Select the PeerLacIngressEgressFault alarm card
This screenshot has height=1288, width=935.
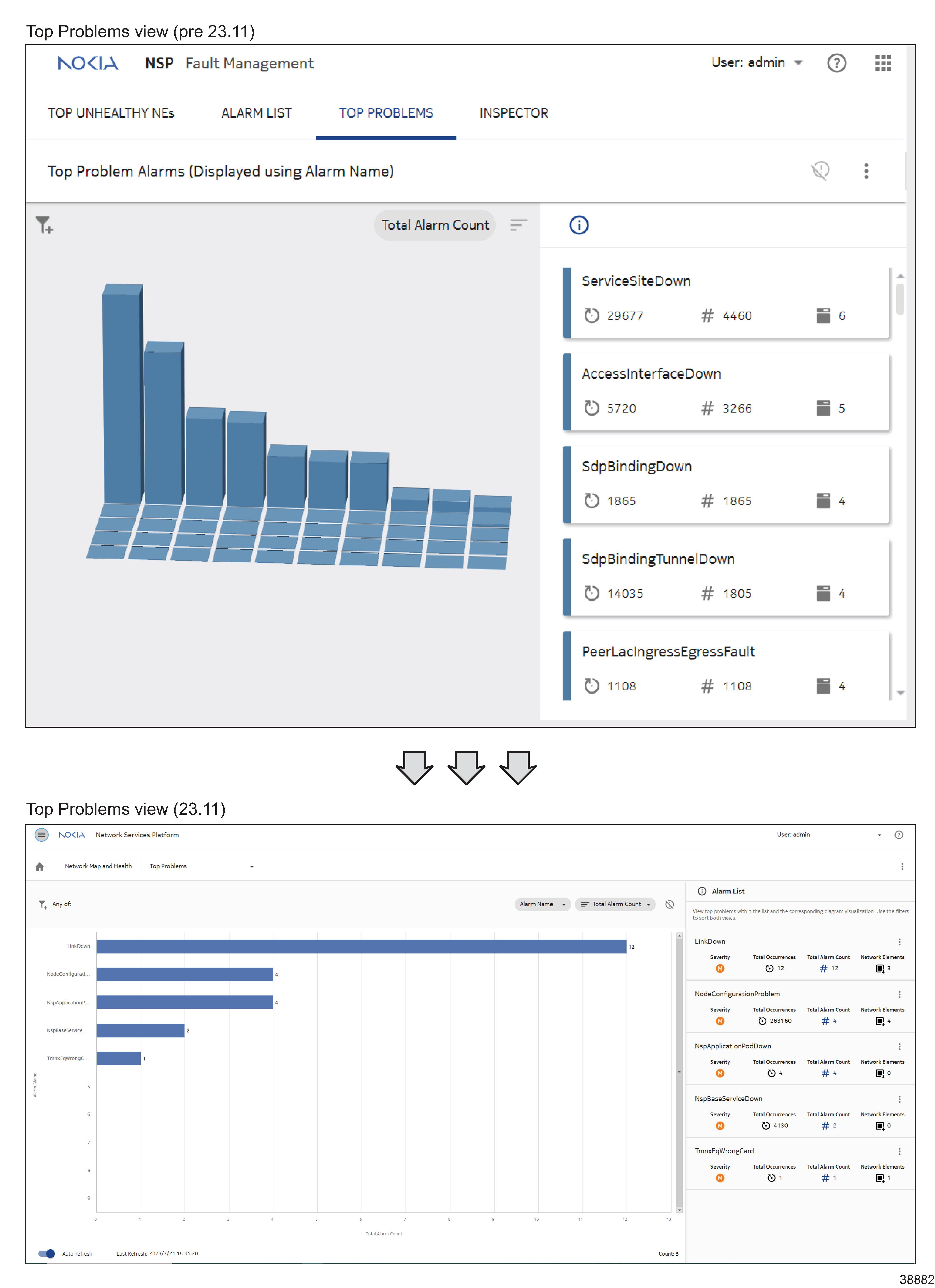click(x=726, y=666)
